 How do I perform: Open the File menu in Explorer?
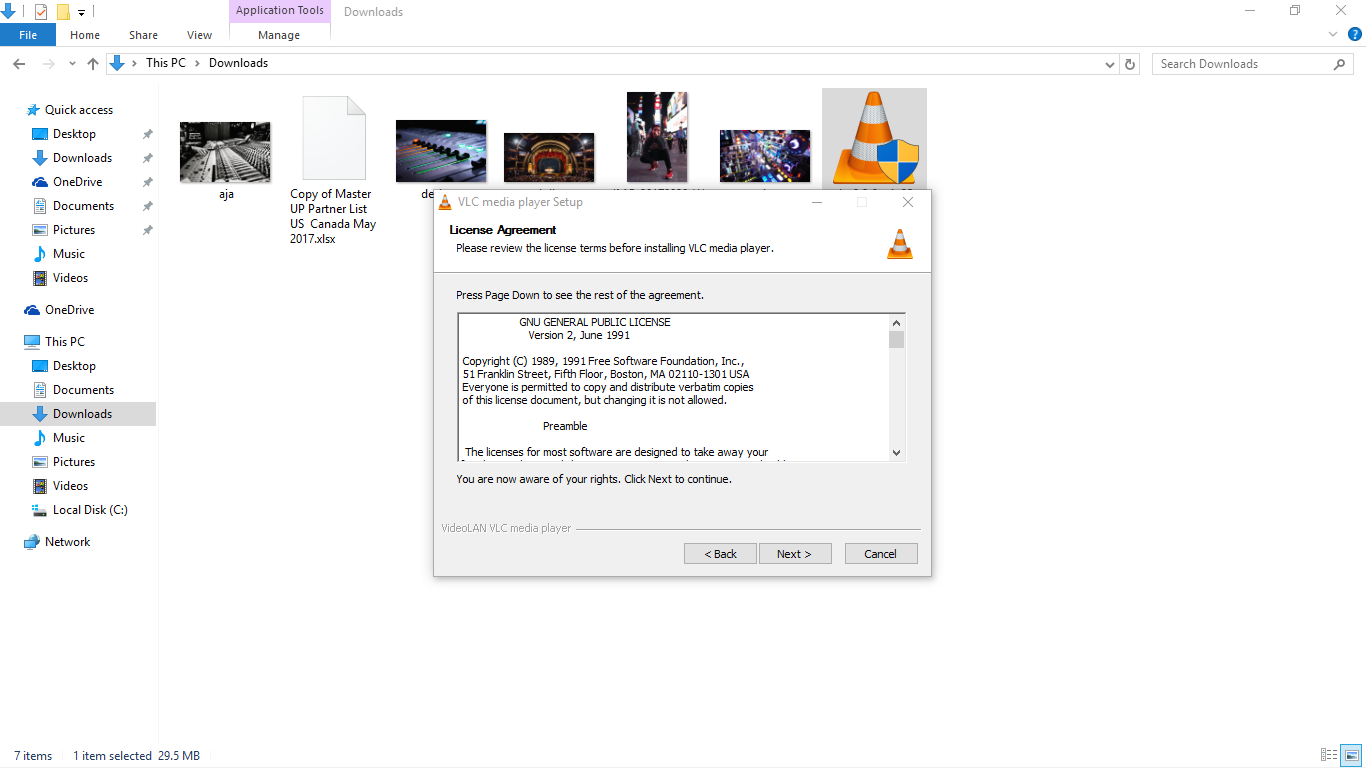28,35
